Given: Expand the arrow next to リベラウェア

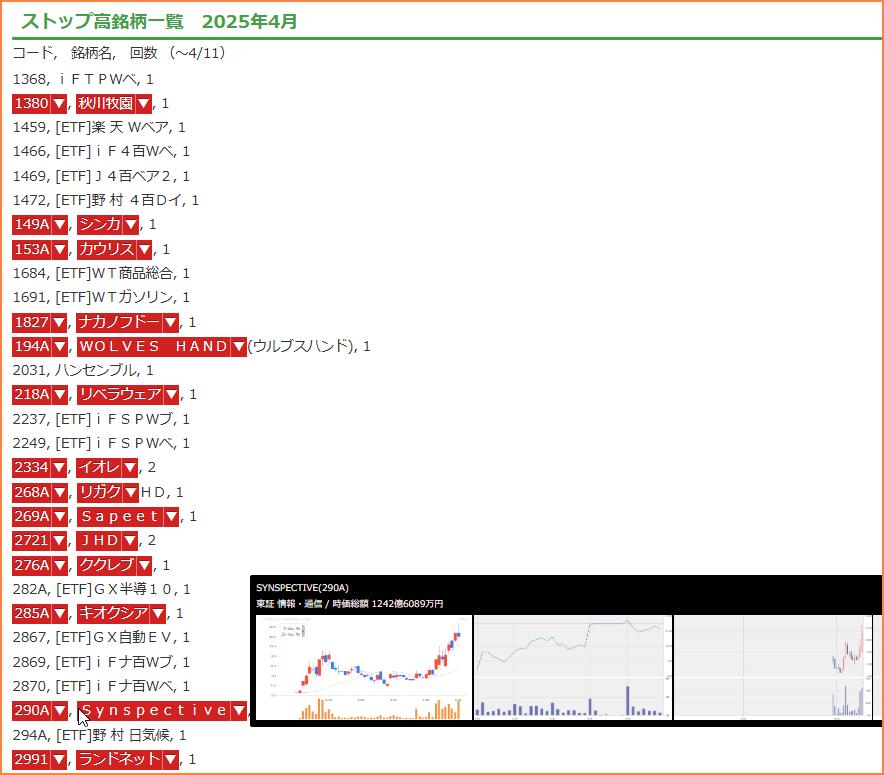Looking at the screenshot, I should (x=171, y=395).
